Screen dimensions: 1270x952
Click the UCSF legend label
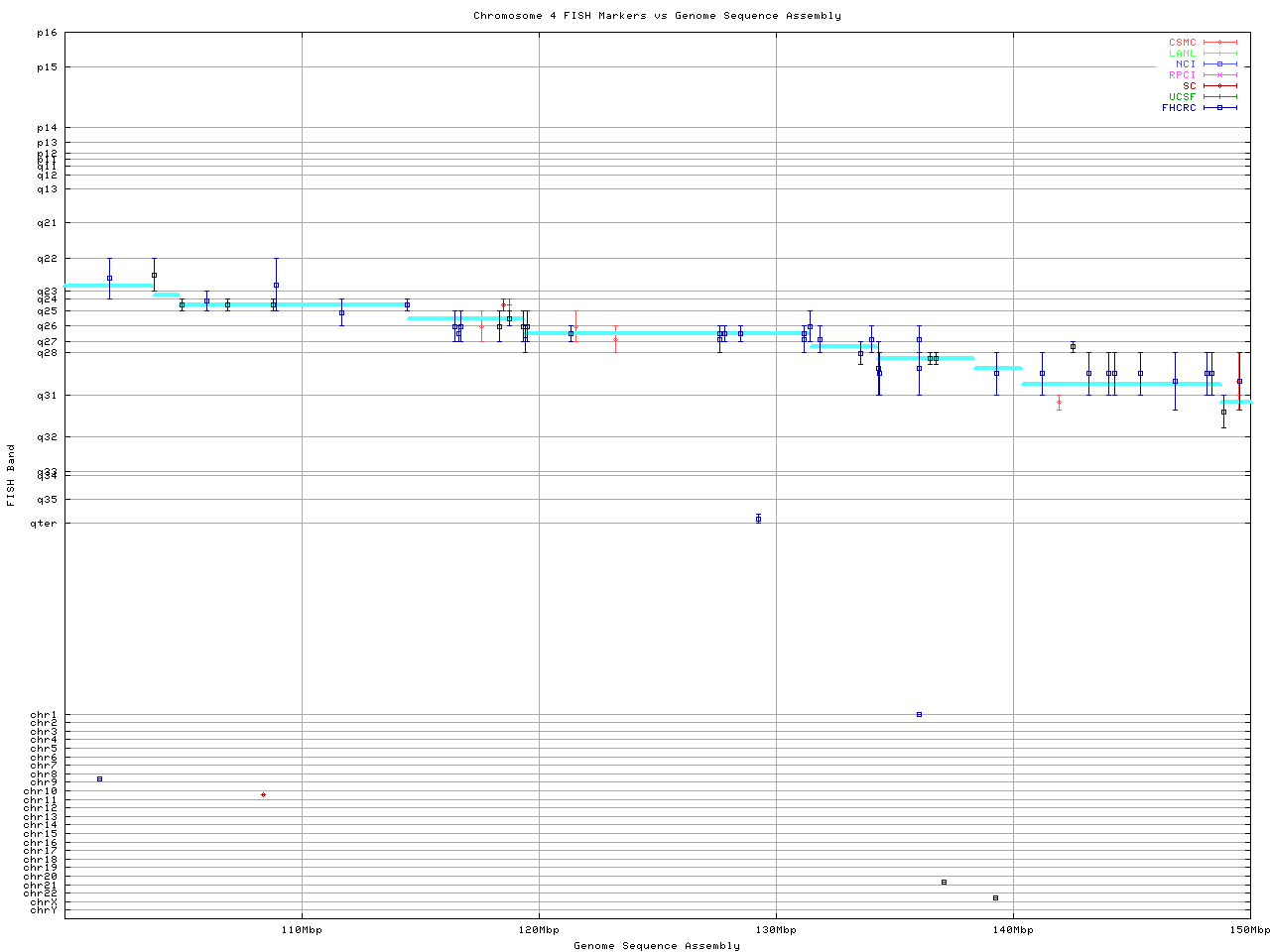1182,97
